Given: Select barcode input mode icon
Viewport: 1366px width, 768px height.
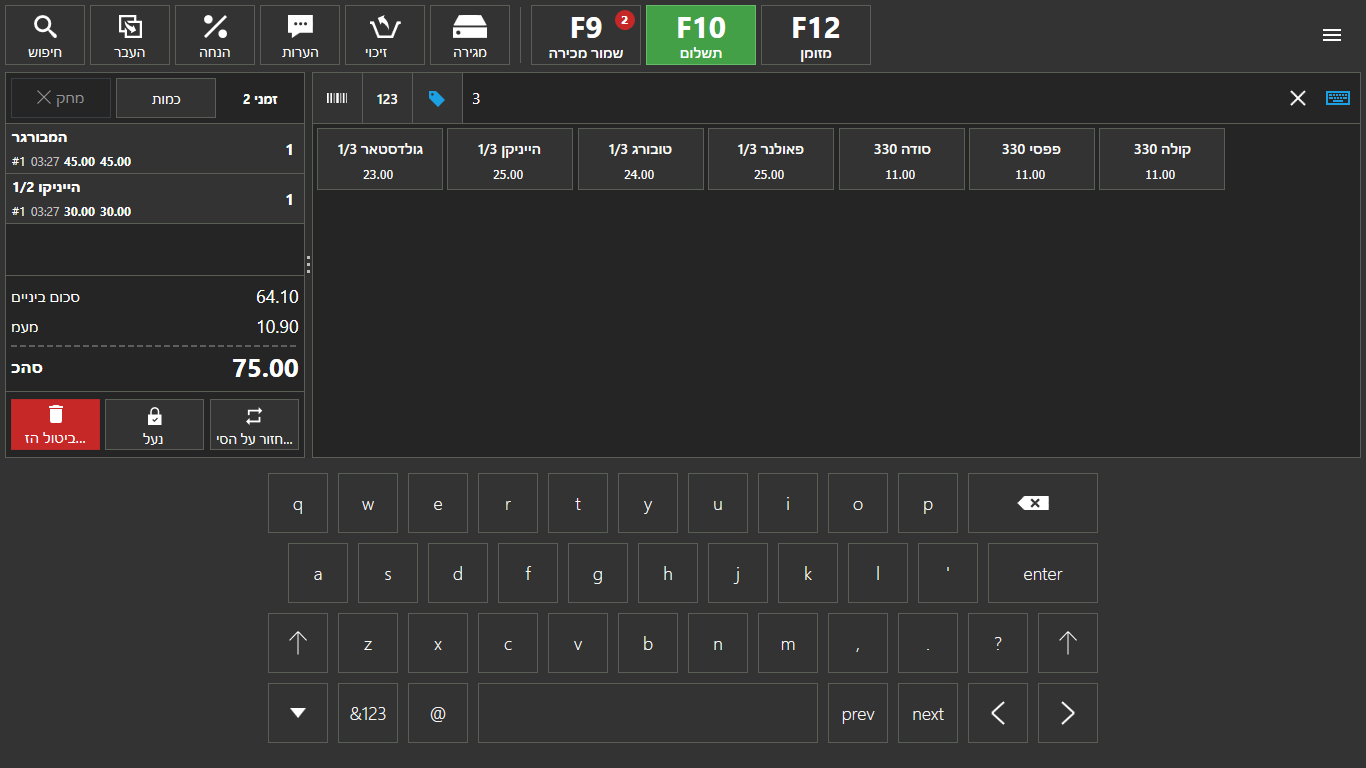Looking at the screenshot, I should coord(338,98).
